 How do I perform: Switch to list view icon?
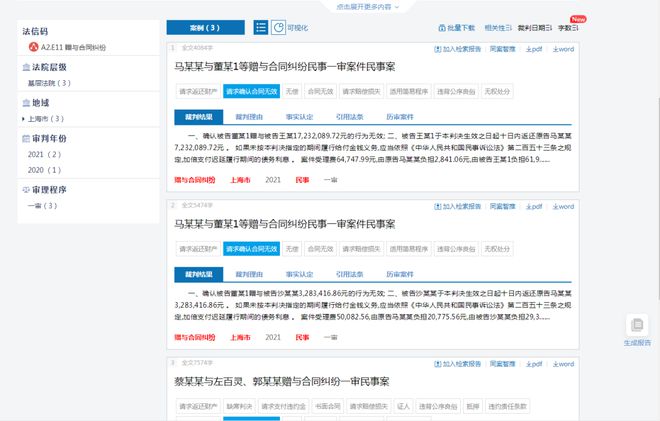(x=261, y=28)
